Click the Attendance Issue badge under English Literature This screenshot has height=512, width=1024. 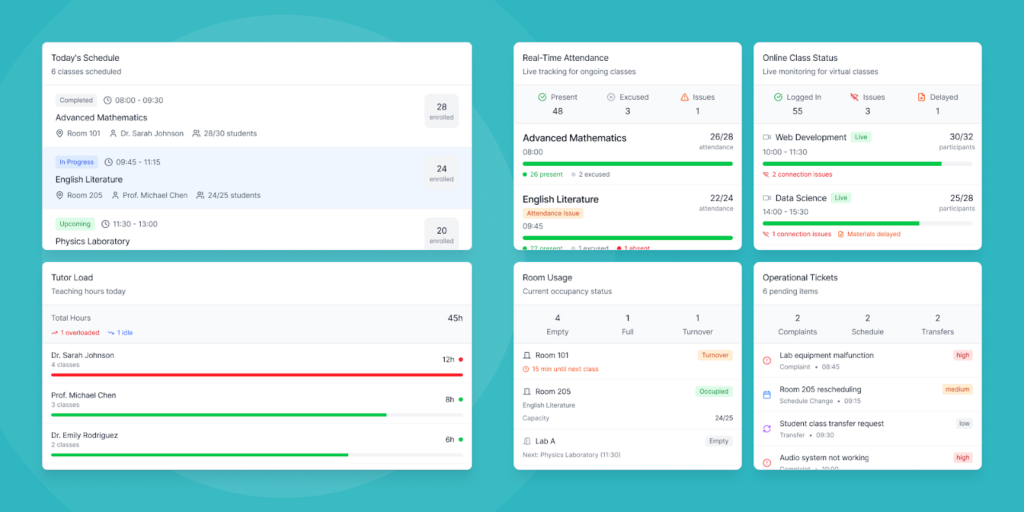pyautogui.click(x=552, y=213)
